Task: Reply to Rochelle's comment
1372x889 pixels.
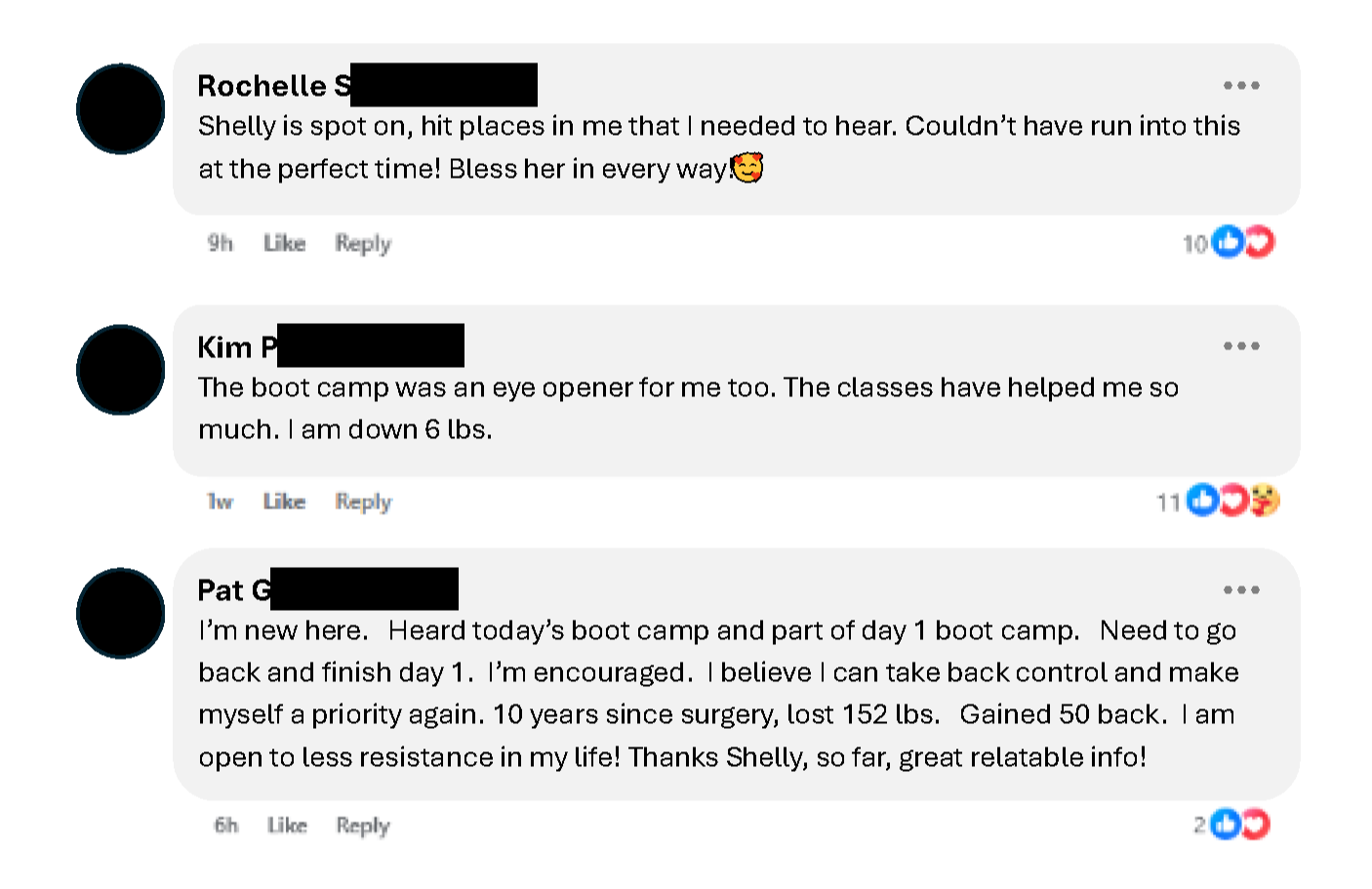Action: tap(363, 243)
